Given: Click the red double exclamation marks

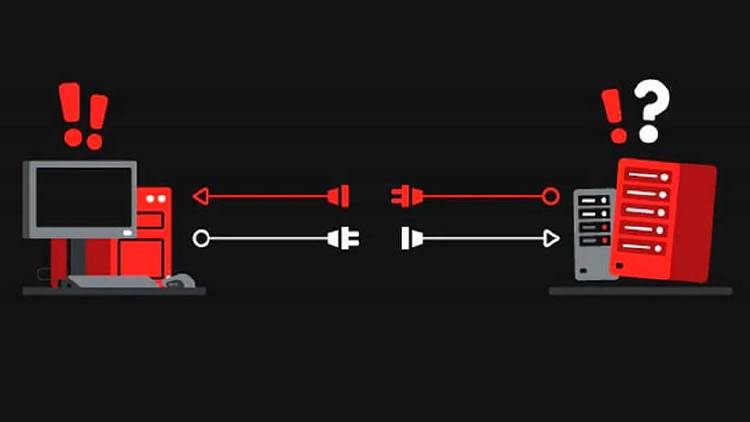Looking at the screenshot, I should click(84, 116).
